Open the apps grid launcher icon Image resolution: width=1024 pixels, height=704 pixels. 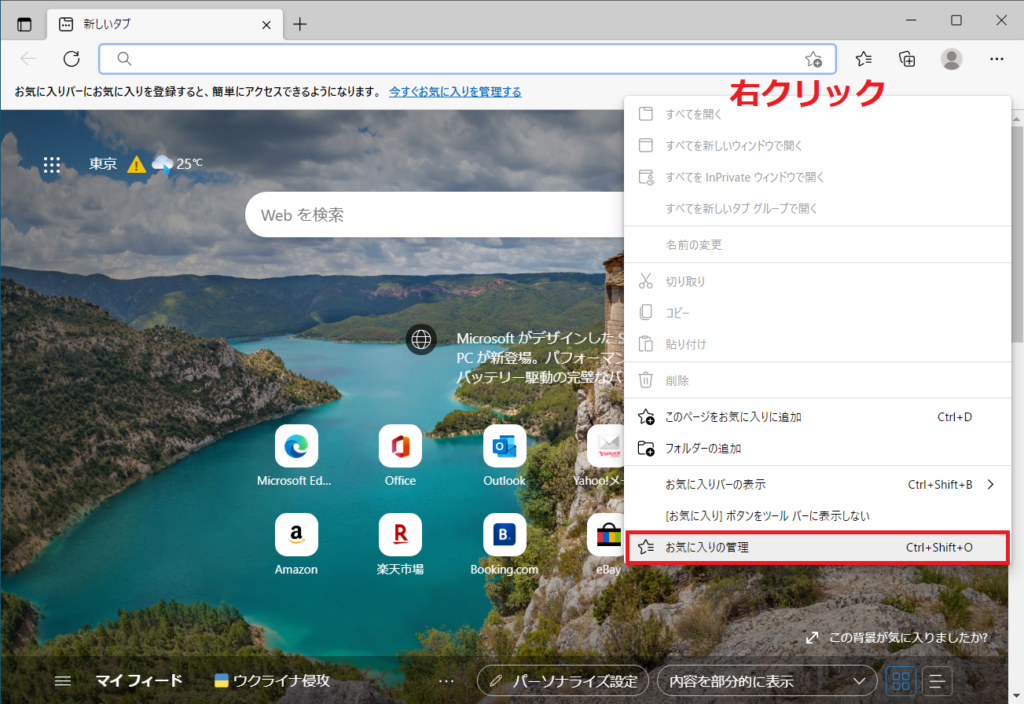click(x=52, y=165)
